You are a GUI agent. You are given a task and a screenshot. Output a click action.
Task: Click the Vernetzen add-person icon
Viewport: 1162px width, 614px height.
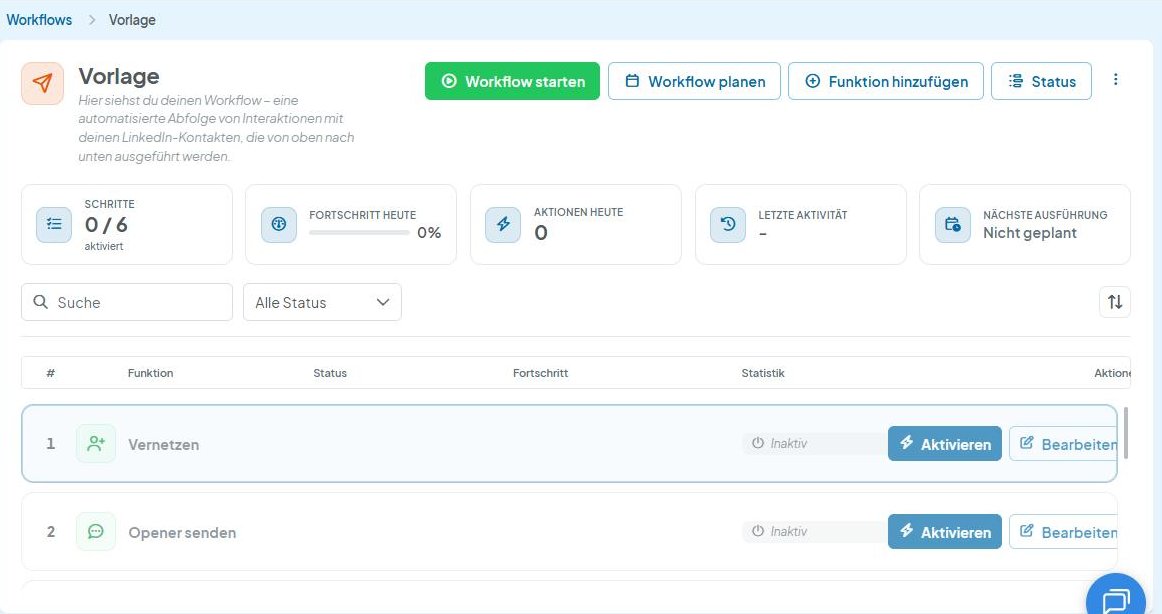(96, 444)
